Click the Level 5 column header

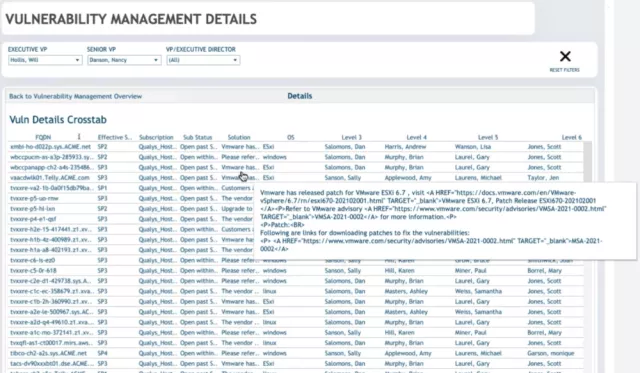pyautogui.click(x=488, y=138)
